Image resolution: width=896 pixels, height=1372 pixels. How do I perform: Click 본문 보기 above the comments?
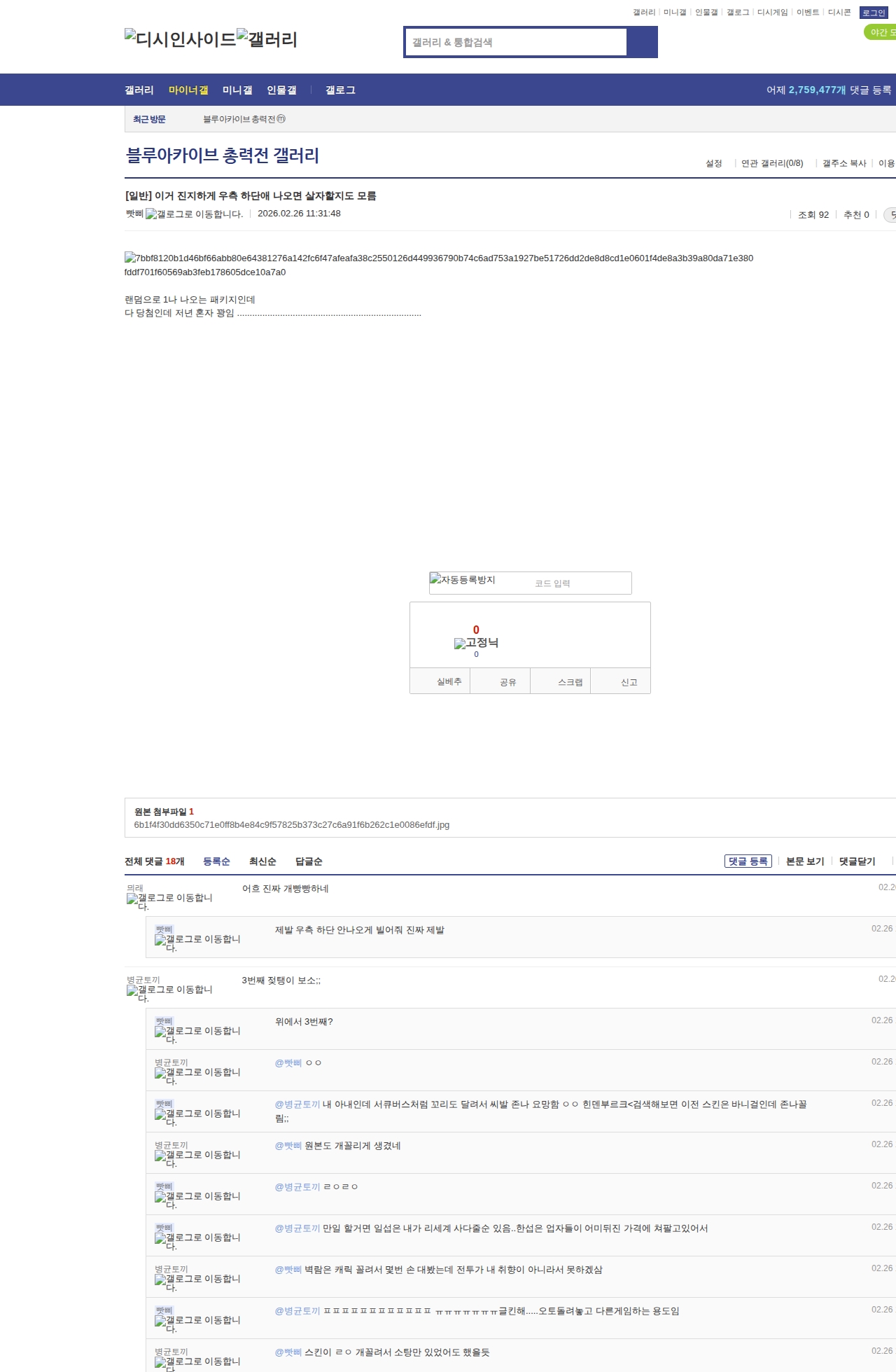(805, 861)
